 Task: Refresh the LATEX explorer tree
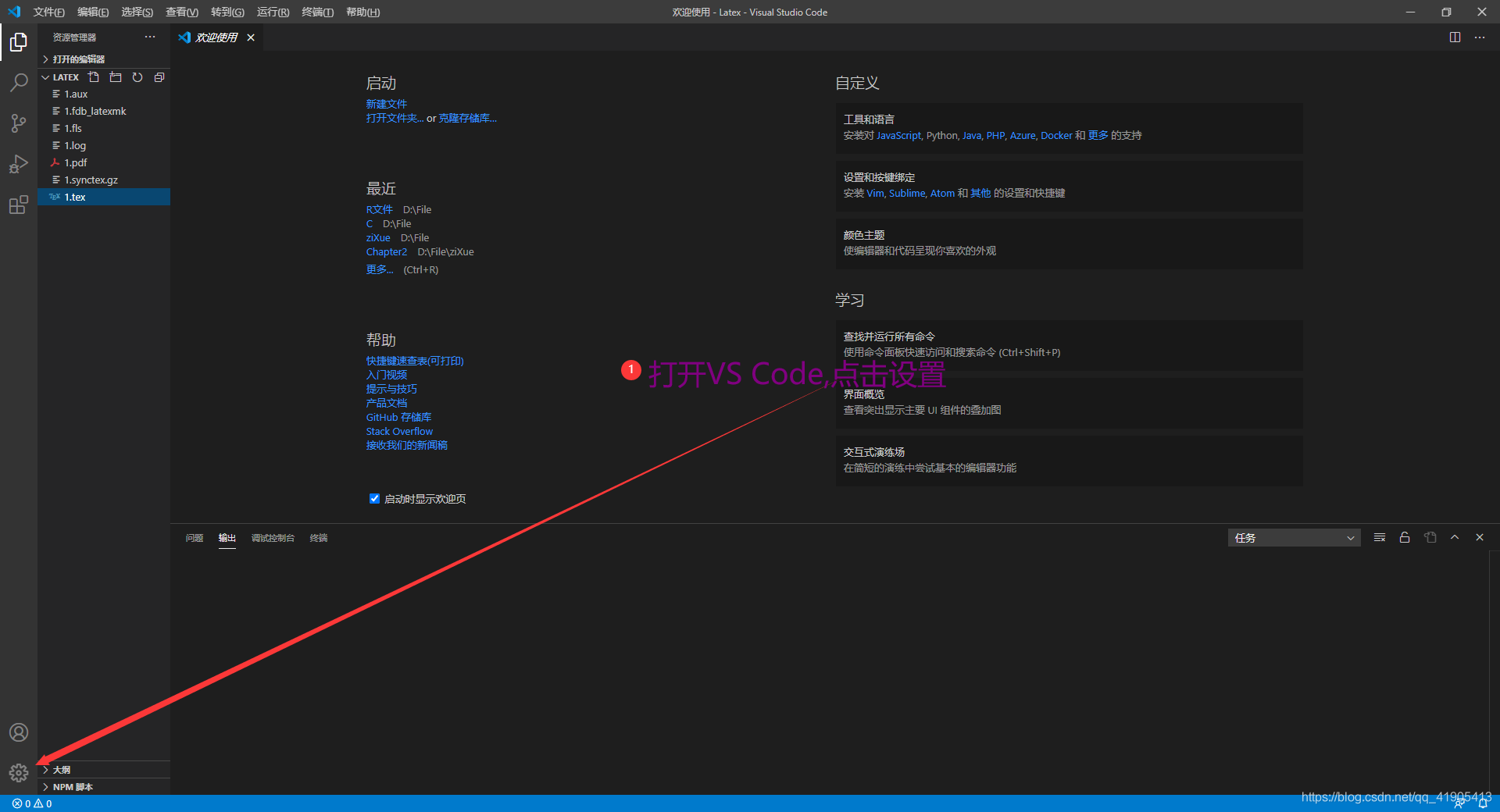click(x=137, y=77)
